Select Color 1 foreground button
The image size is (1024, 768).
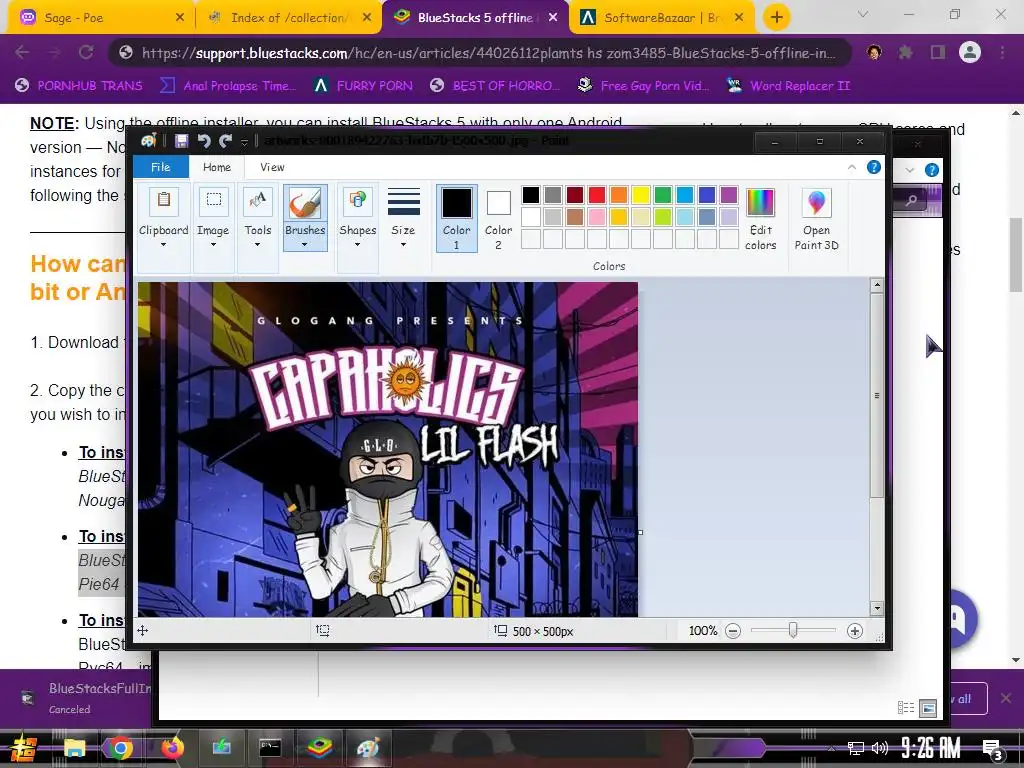point(456,218)
